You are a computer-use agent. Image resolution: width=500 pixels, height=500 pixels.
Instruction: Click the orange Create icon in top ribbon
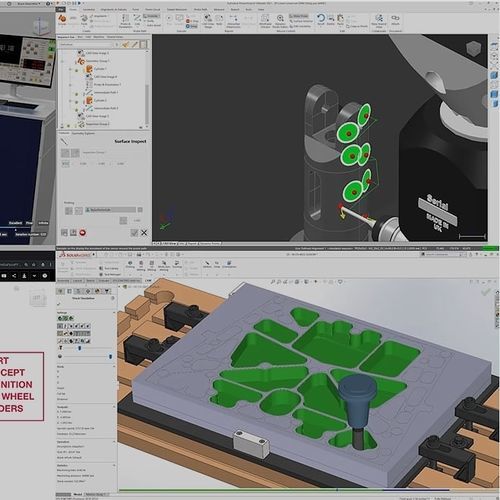62,19
